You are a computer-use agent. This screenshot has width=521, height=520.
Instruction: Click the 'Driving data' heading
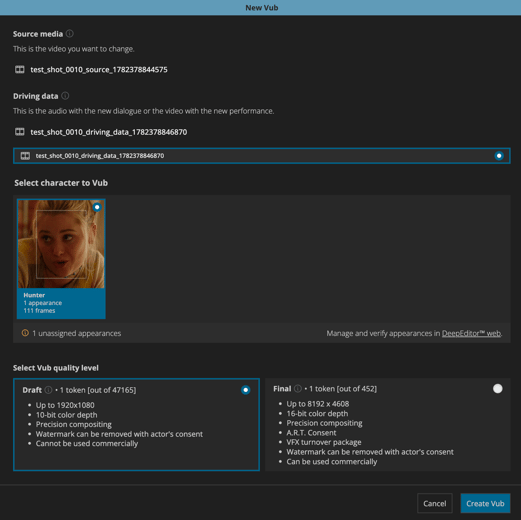tap(36, 96)
